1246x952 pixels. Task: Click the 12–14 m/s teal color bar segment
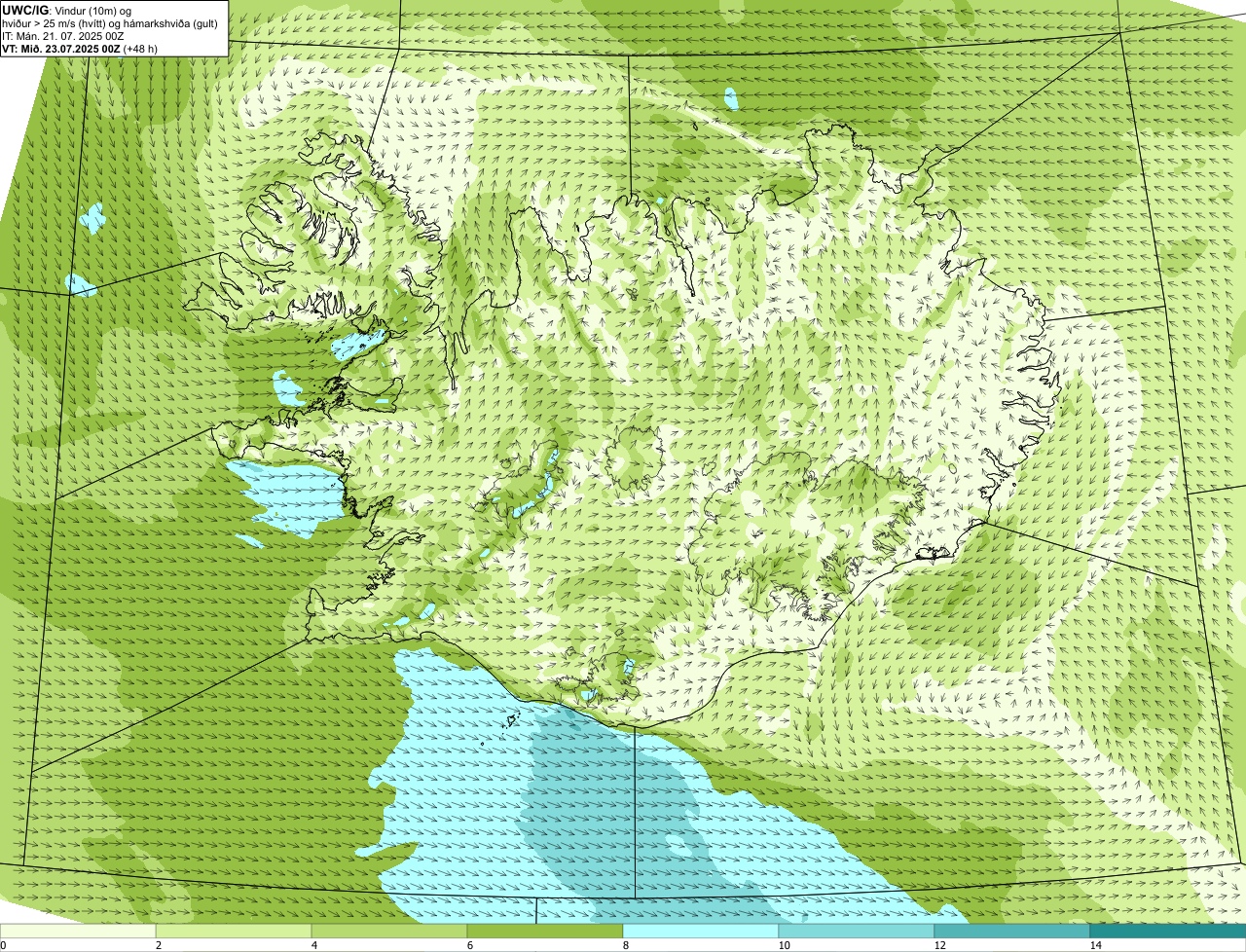[x=1012, y=931]
